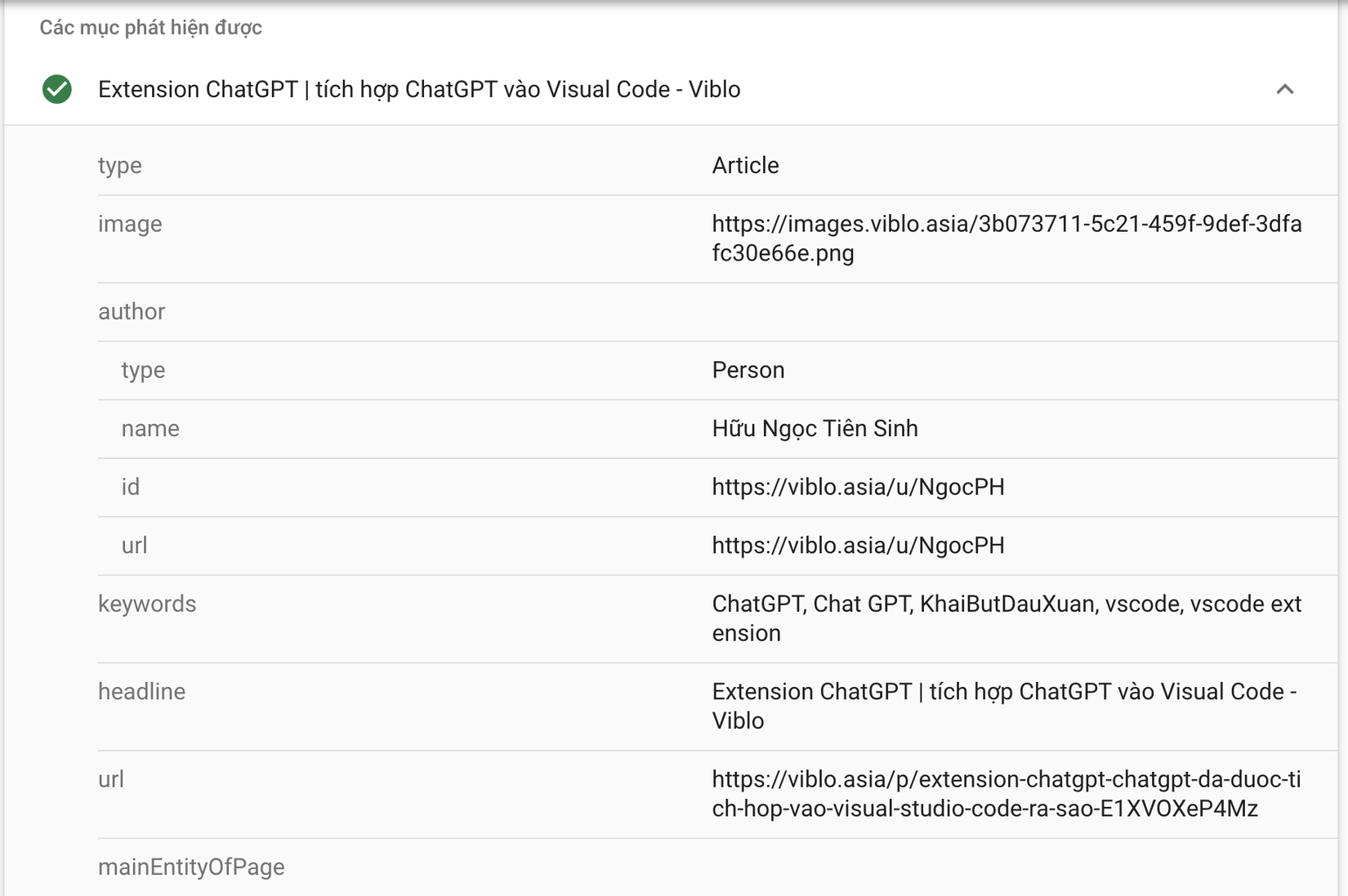
Task: Collapse the item with the chevron arrow
Action: tap(1284, 89)
